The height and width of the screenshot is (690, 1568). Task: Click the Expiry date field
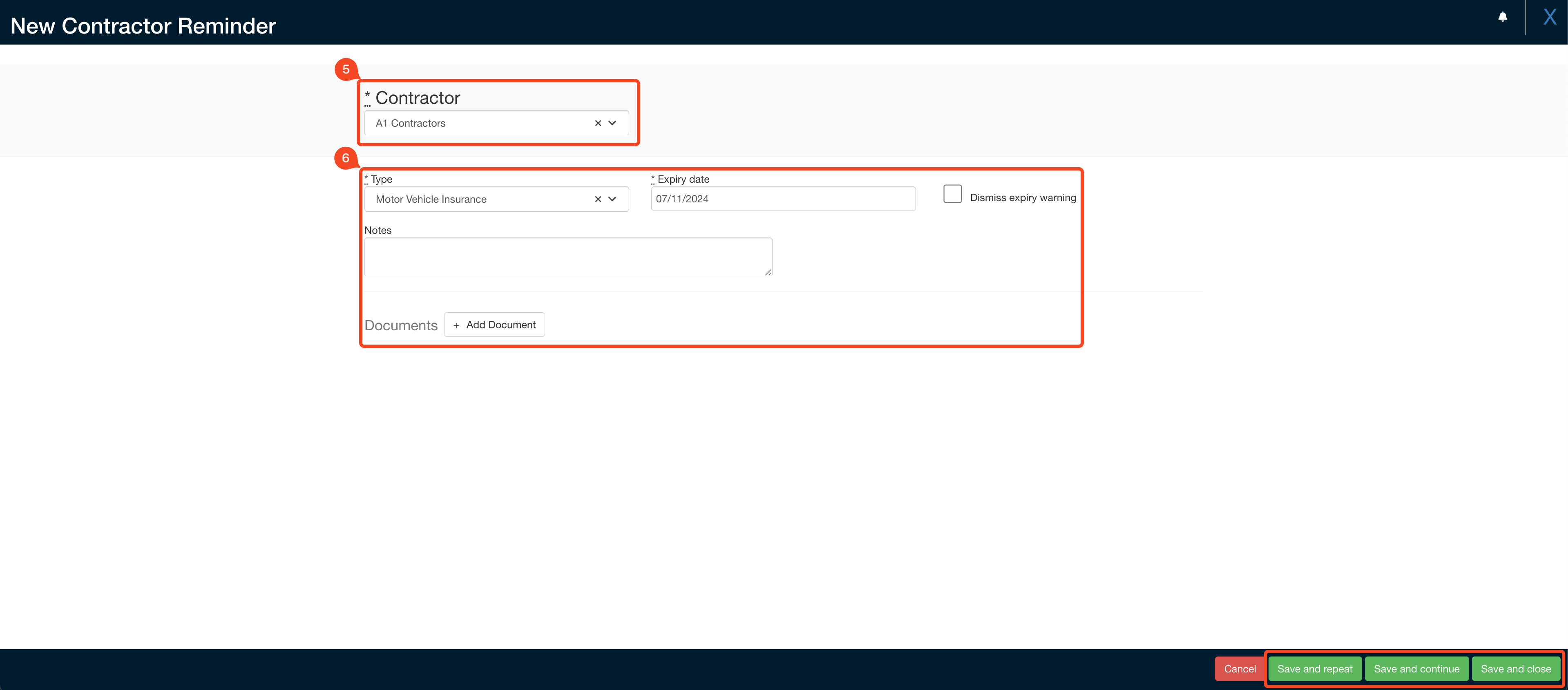pos(782,199)
